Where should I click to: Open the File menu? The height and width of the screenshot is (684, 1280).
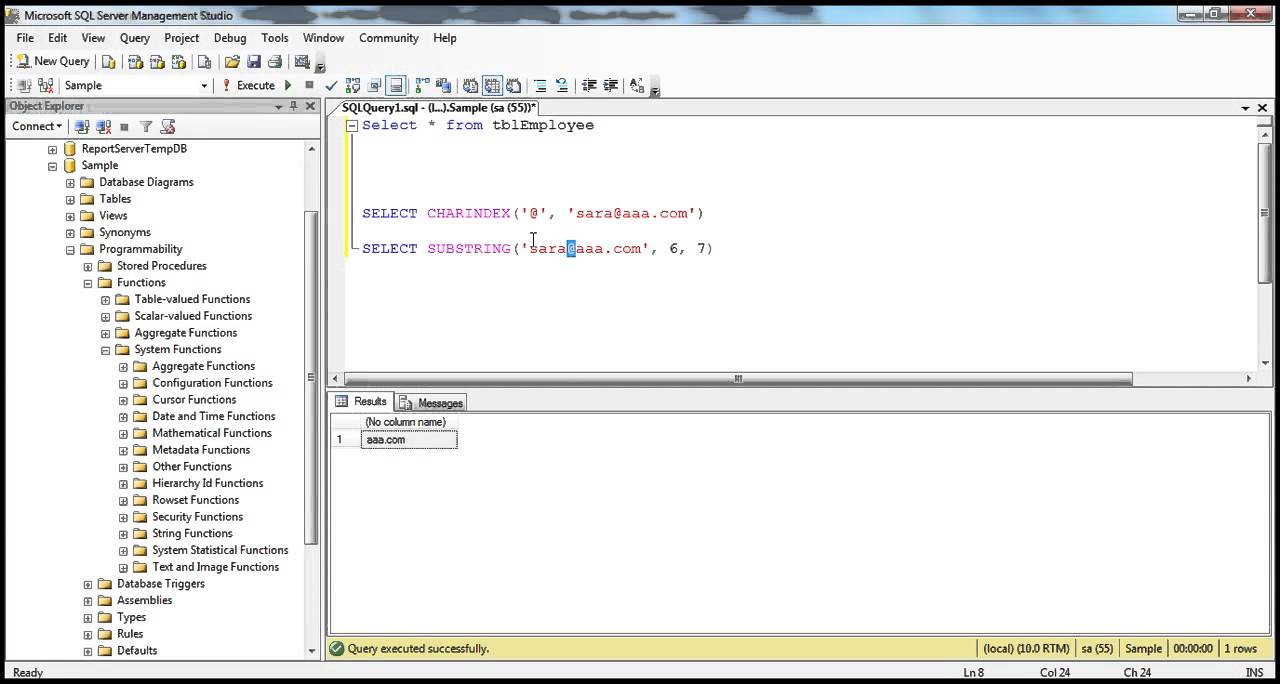(x=25, y=38)
